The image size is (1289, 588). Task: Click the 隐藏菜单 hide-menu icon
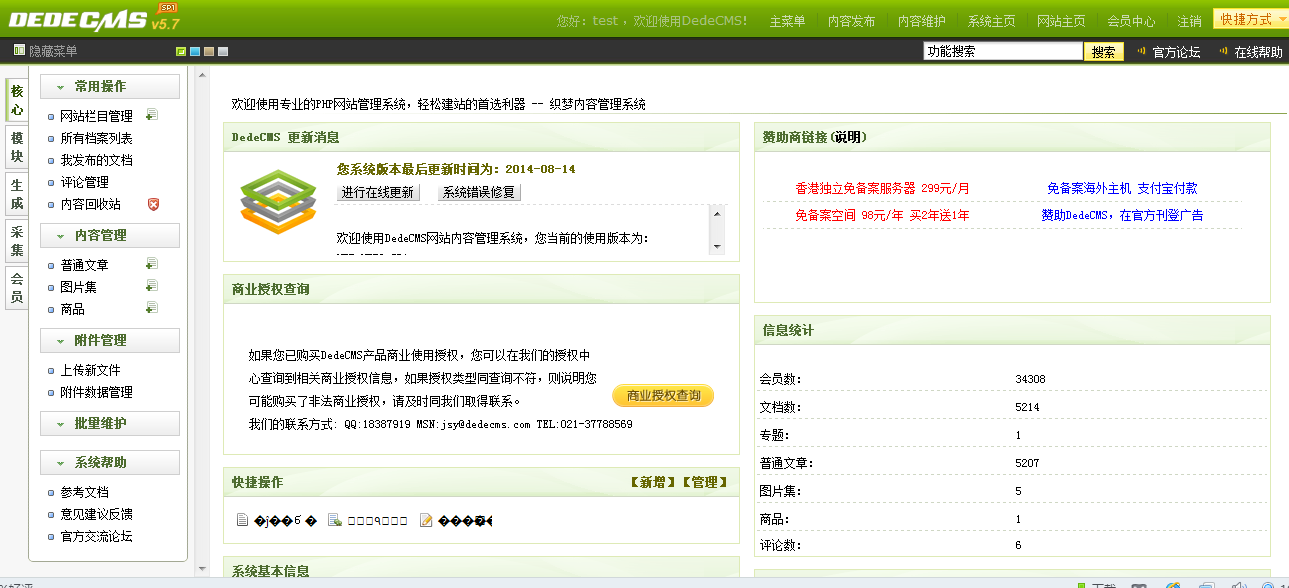pos(19,51)
